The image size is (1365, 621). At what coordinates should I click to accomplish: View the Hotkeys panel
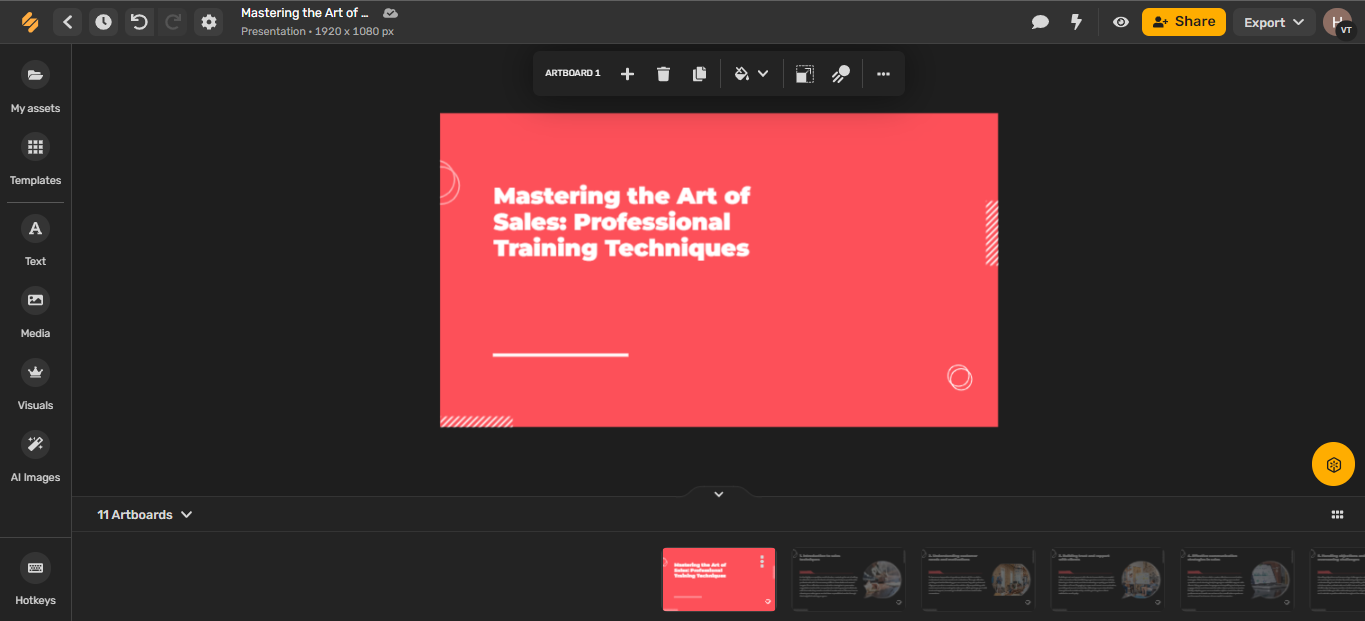click(35, 578)
